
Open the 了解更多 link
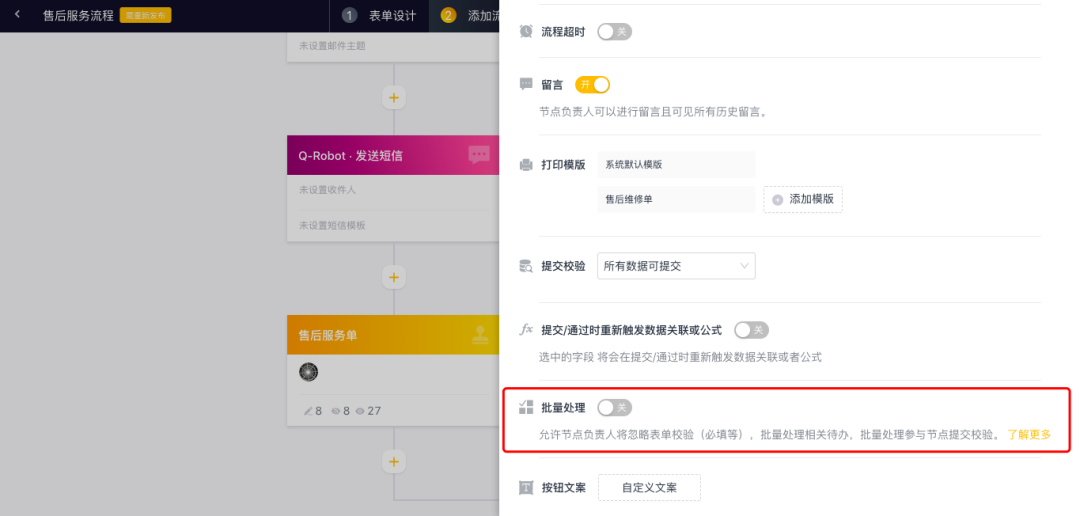pos(1029,435)
